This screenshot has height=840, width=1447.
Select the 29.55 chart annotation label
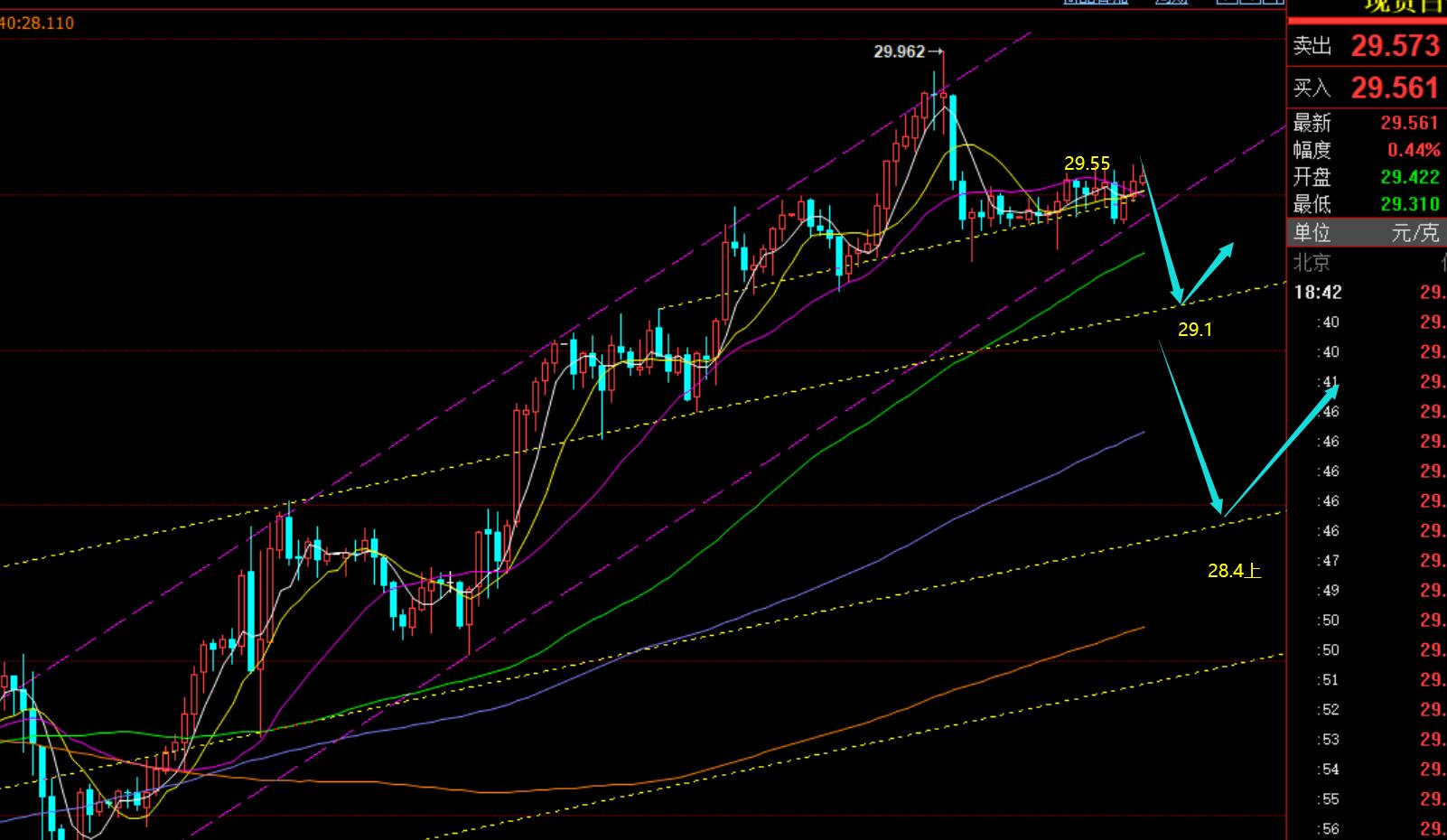[1087, 163]
